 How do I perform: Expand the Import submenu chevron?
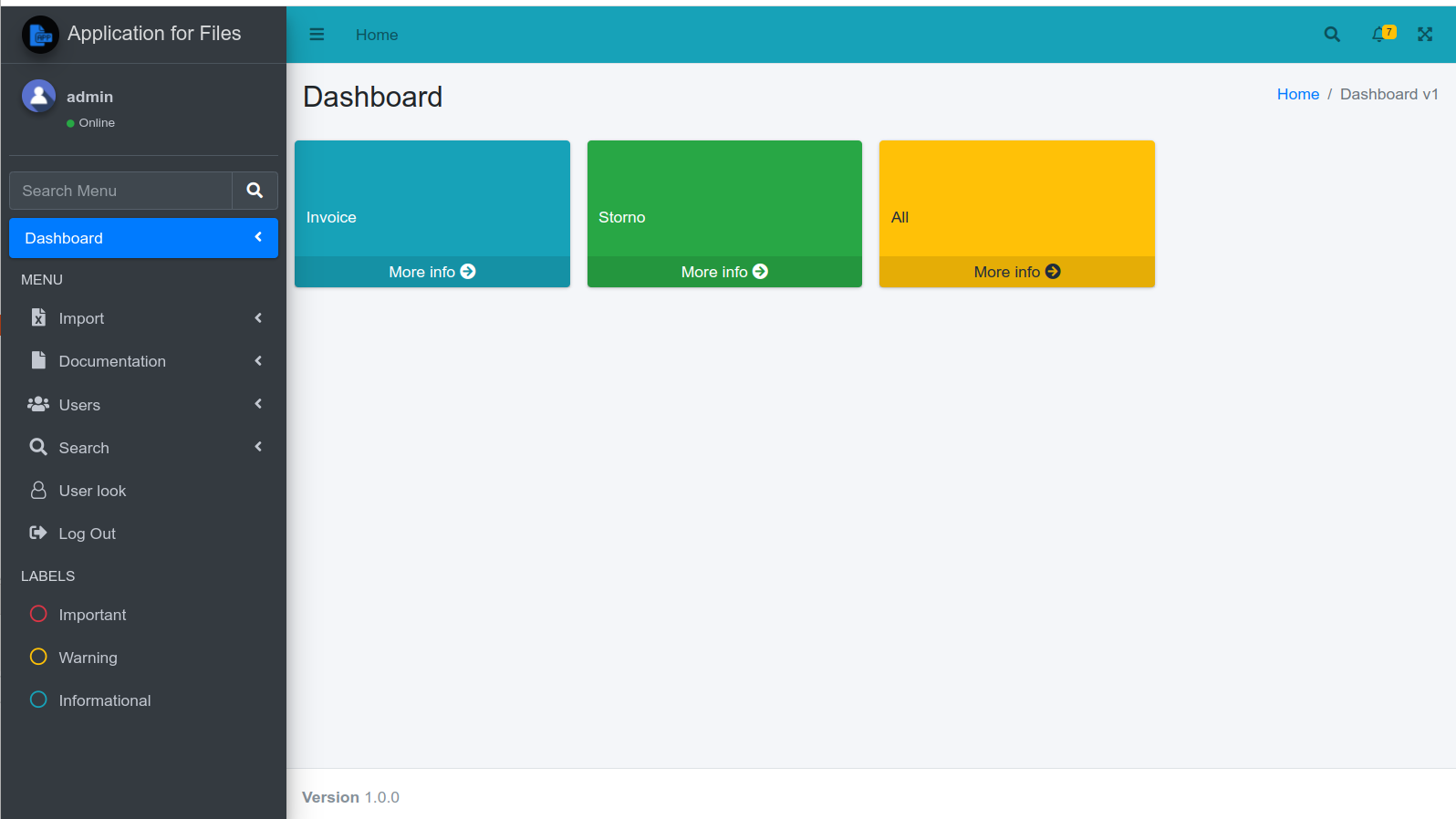[x=258, y=318]
